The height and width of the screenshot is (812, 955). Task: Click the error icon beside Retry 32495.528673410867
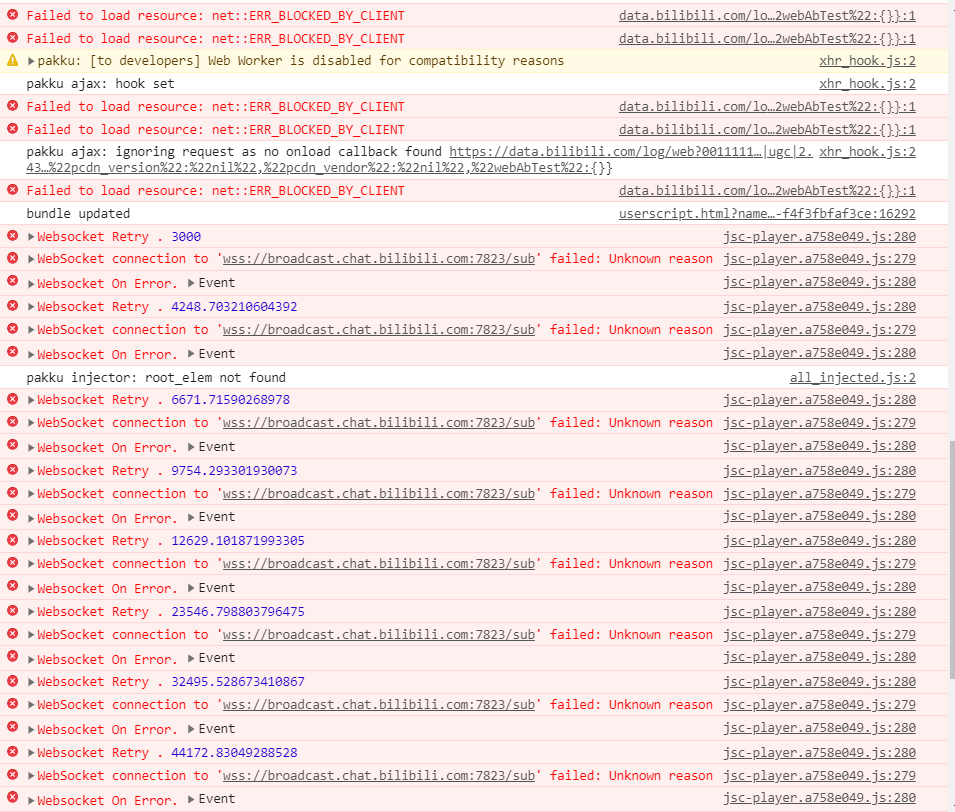tap(12, 680)
